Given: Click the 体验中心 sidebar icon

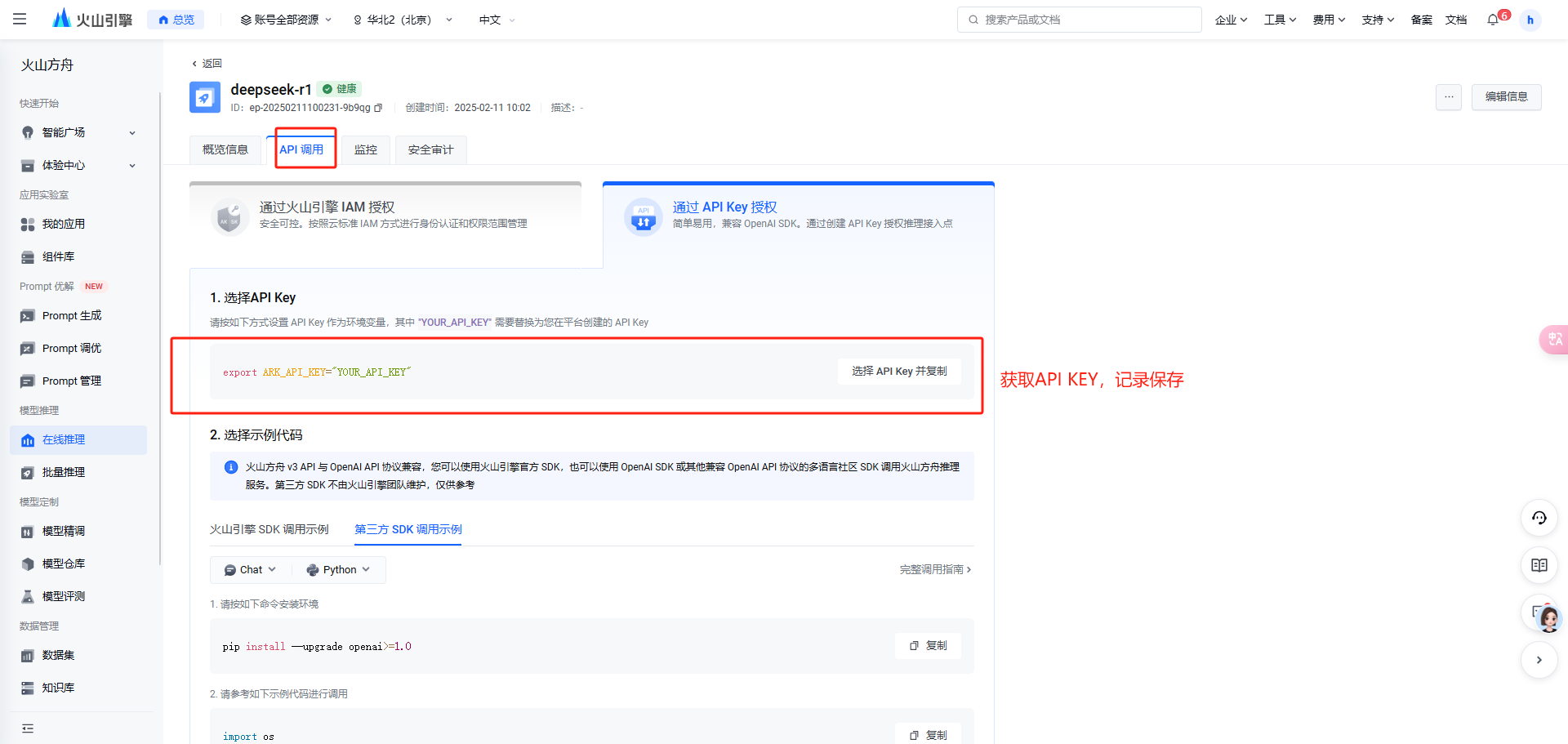Looking at the screenshot, I should [x=28, y=165].
